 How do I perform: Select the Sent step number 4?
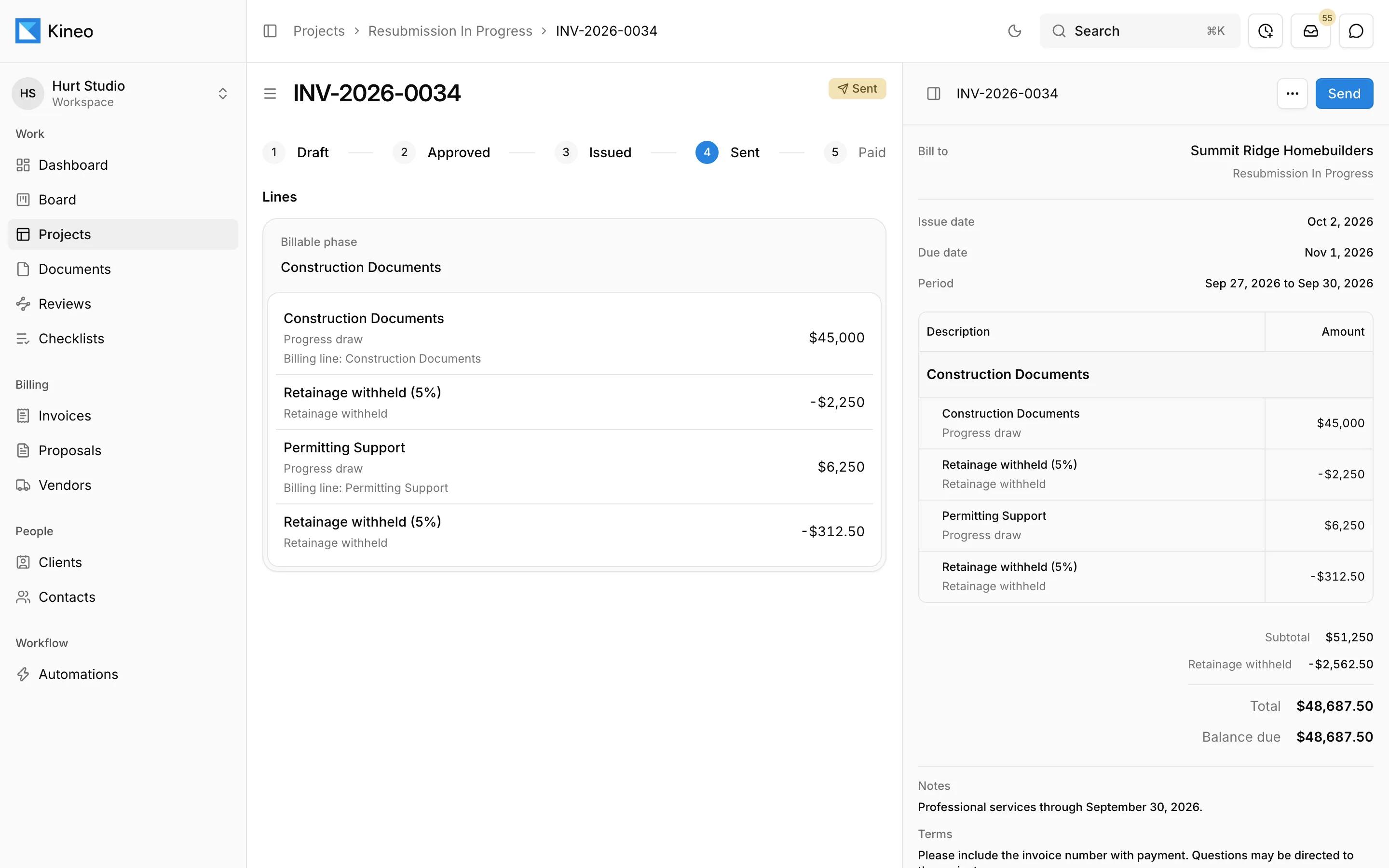point(727,152)
